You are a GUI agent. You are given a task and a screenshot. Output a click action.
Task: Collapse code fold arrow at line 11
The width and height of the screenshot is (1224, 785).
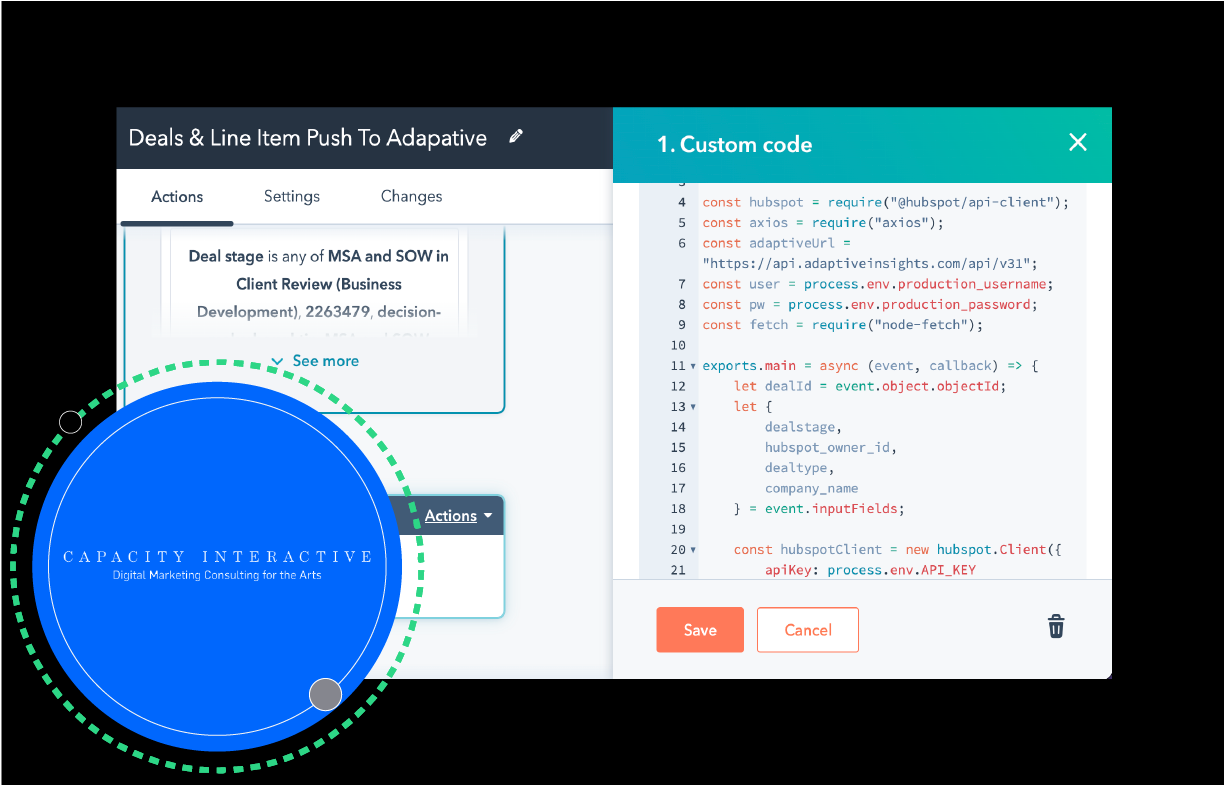693,367
